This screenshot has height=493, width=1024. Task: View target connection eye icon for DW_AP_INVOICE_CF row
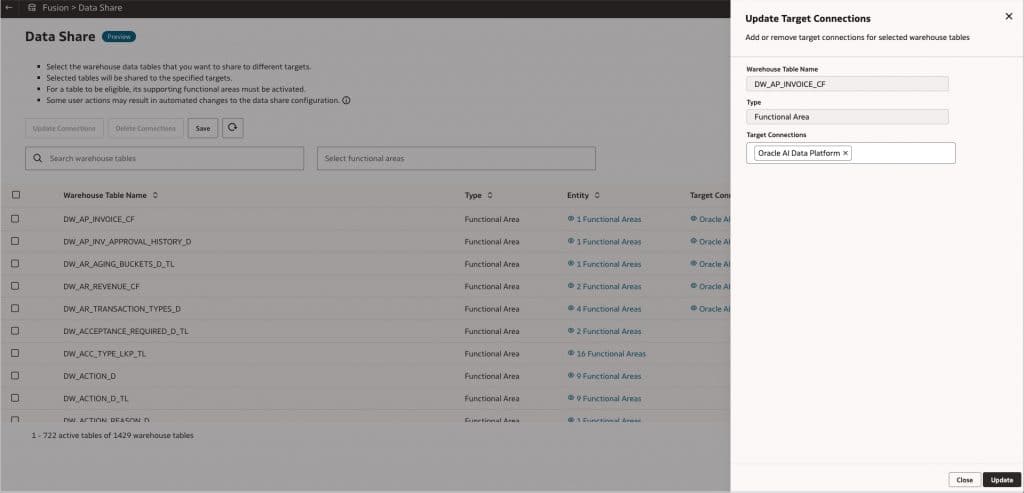coord(694,219)
